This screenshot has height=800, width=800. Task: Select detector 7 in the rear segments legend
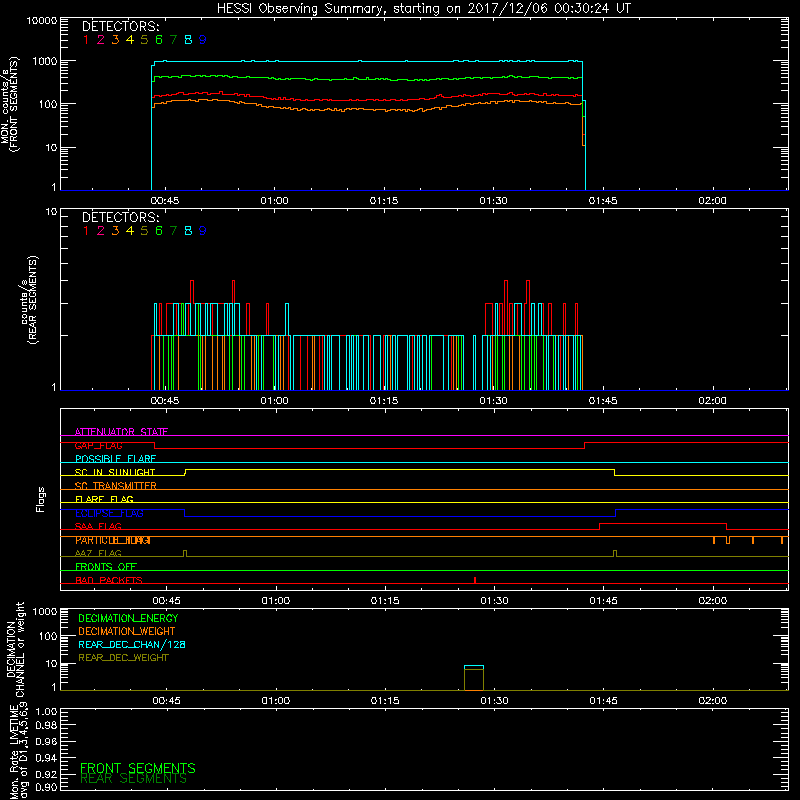point(173,231)
